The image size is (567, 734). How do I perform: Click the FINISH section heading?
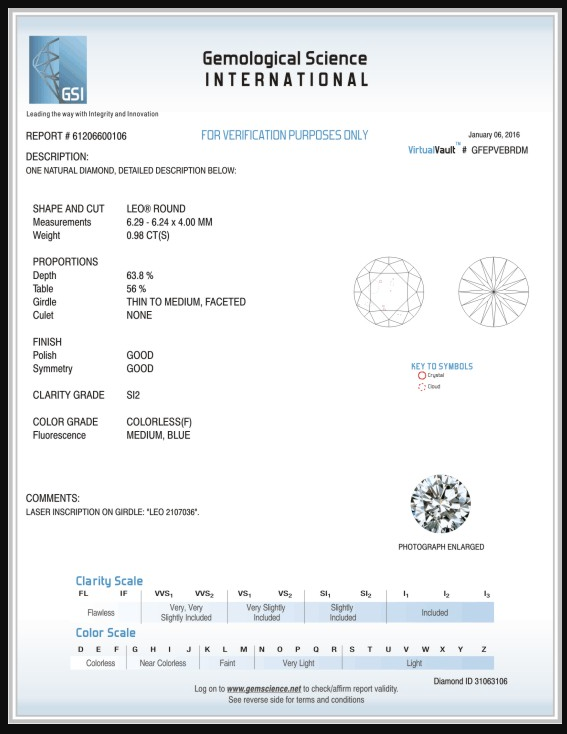47,342
